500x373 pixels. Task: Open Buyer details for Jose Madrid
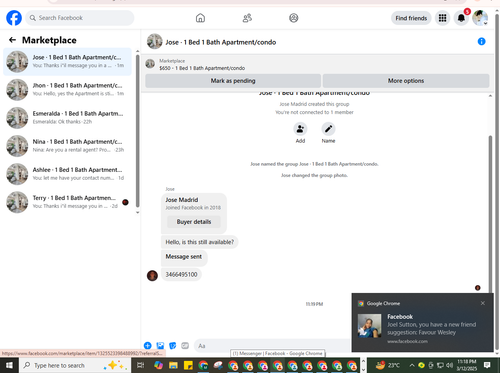pos(194,222)
